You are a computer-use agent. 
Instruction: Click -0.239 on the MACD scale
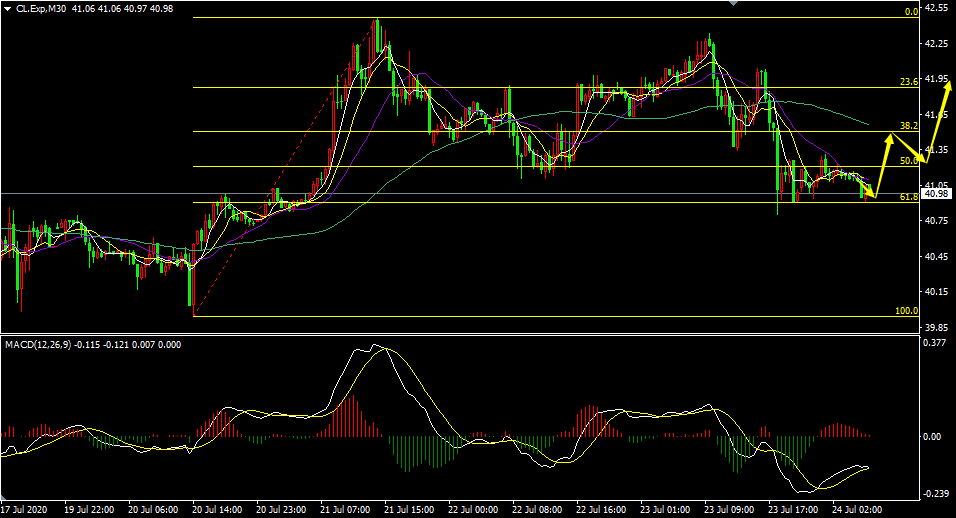pos(936,494)
